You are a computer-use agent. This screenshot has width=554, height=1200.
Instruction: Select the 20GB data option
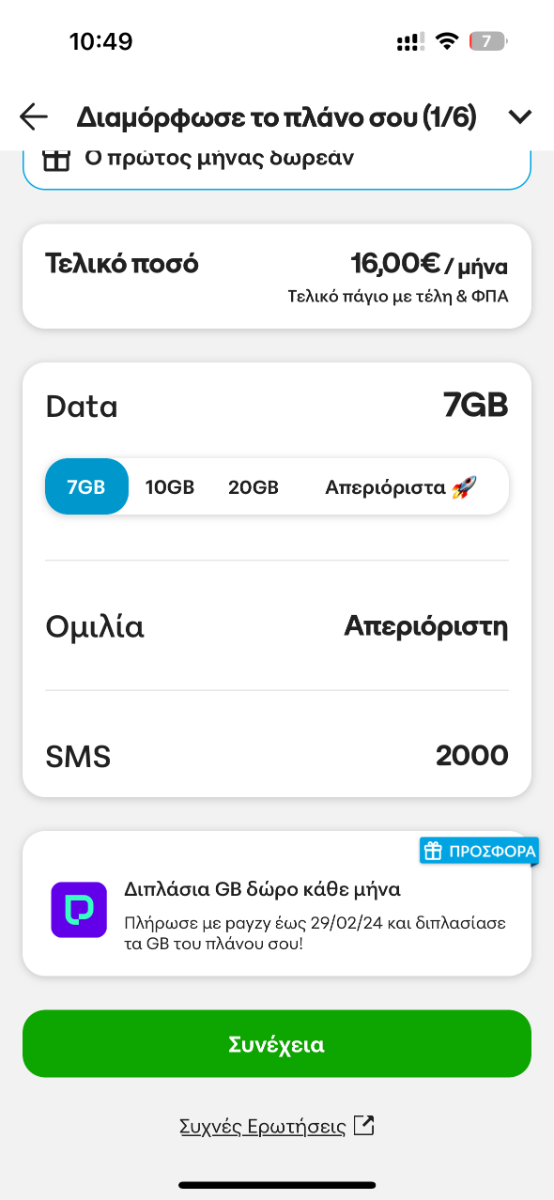(x=253, y=487)
